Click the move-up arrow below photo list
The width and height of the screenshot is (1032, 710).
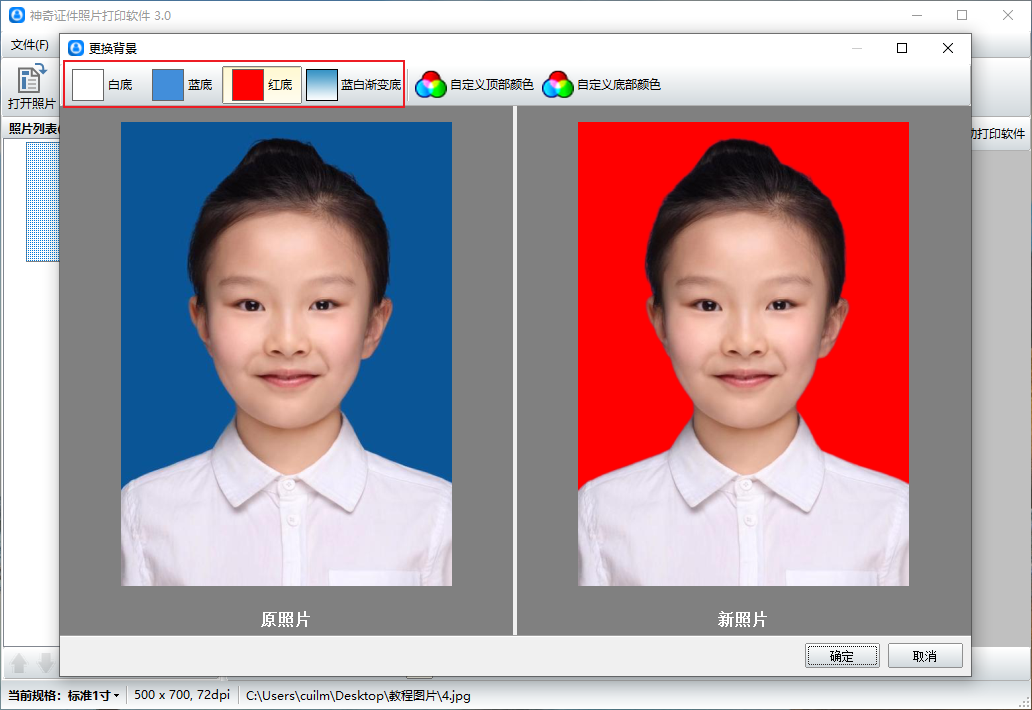pos(19,664)
